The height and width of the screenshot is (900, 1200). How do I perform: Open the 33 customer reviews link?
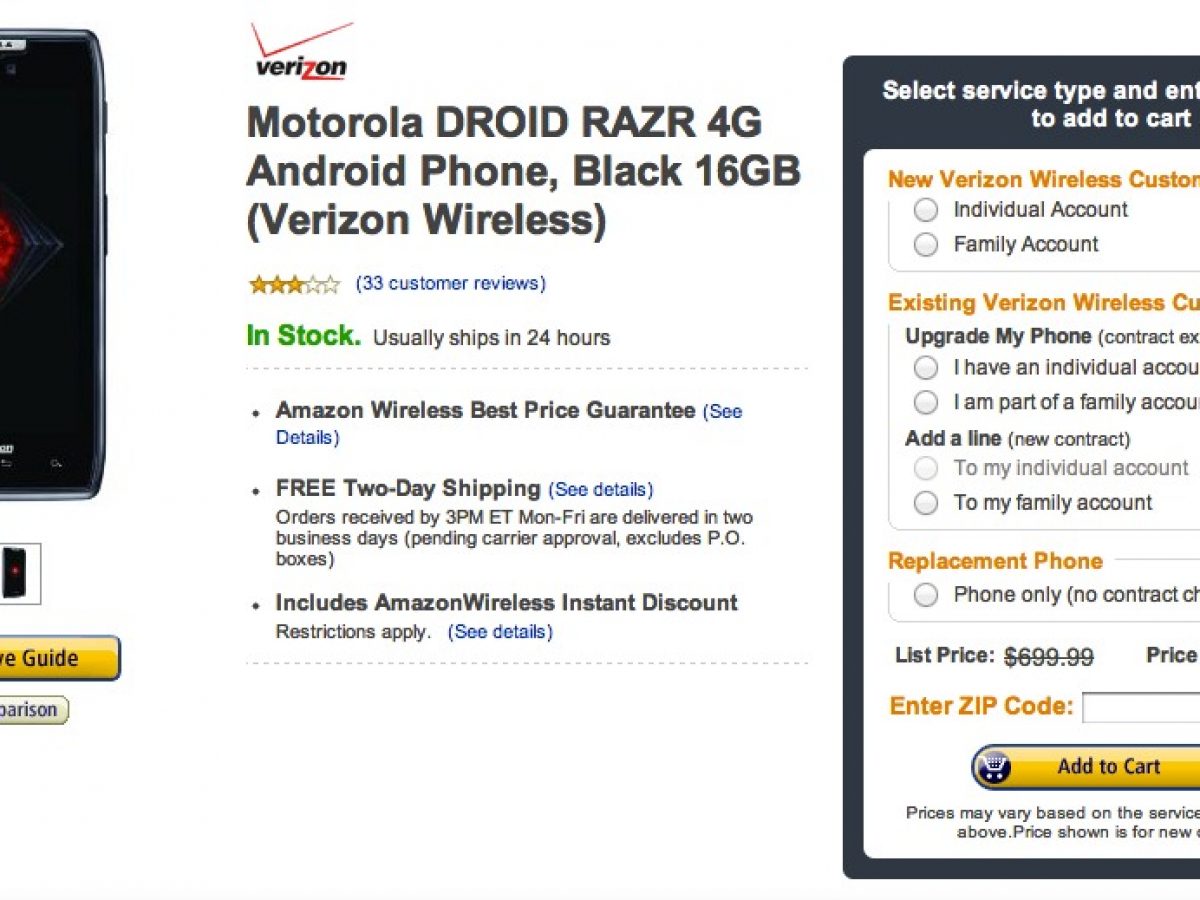450,283
